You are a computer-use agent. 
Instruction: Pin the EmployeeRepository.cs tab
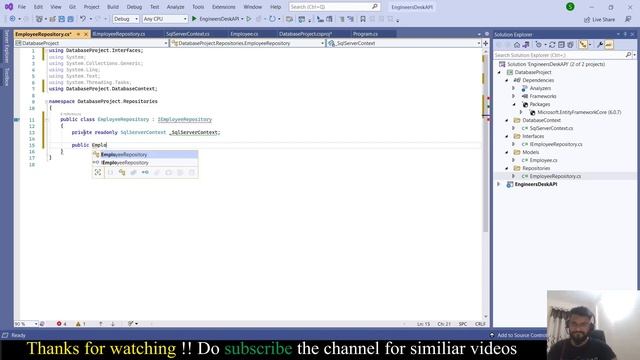[78, 34]
